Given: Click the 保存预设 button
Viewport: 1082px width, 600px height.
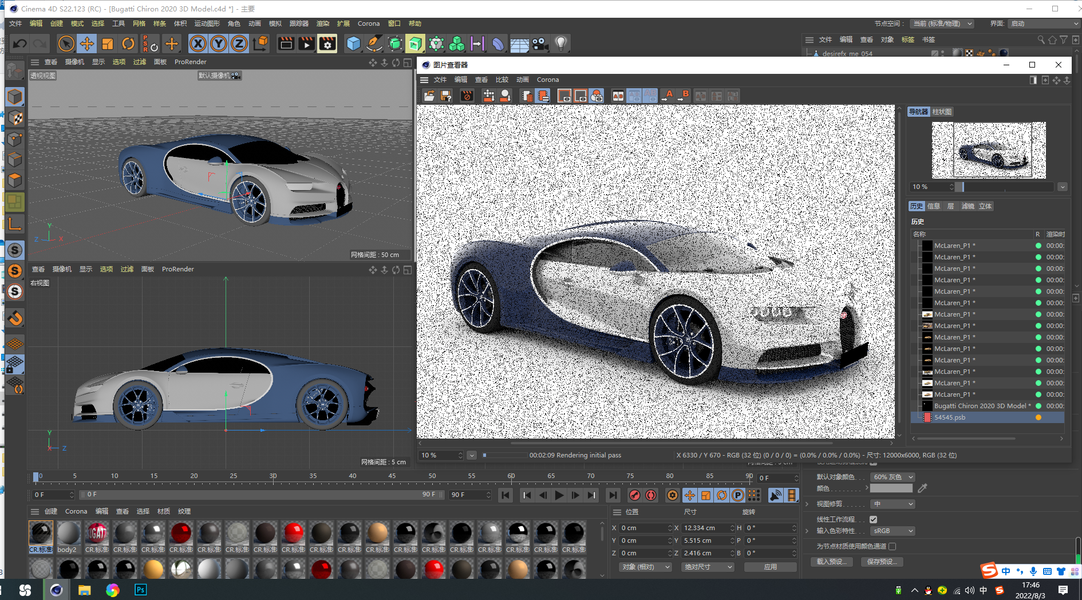Looking at the screenshot, I should coord(880,562).
